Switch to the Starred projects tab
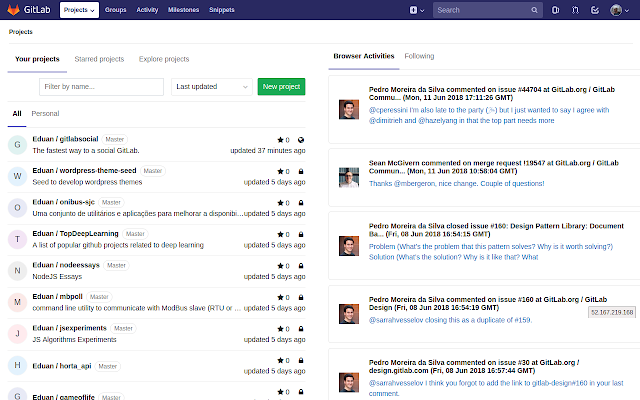Viewport: 640px width, 400px height. point(99,59)
